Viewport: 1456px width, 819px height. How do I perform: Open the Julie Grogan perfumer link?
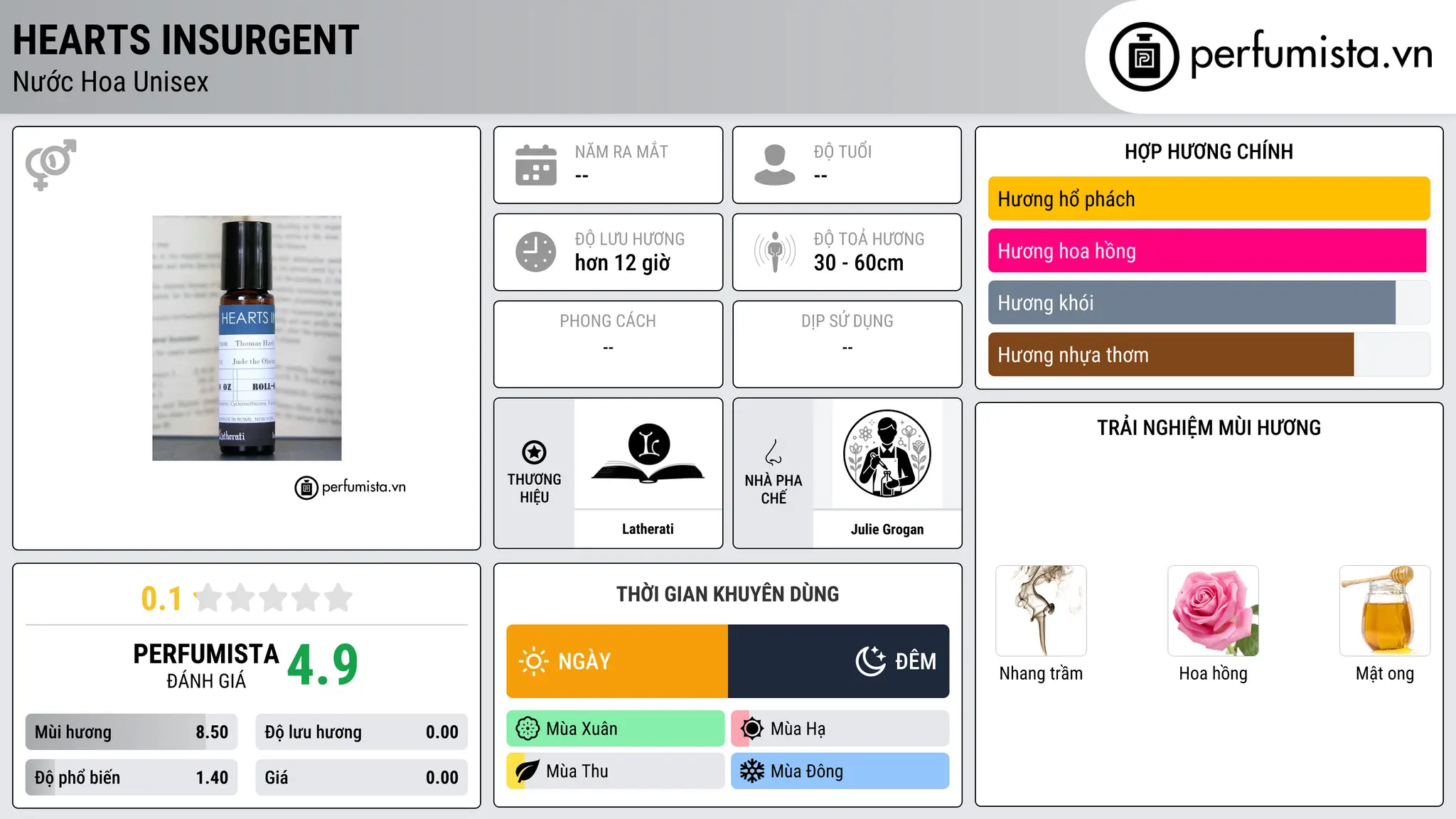pos(887,529)
